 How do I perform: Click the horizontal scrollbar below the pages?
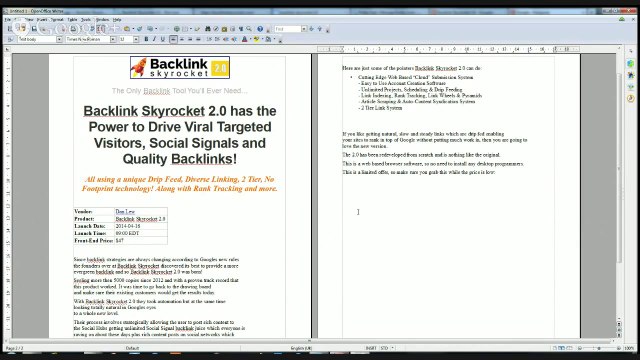[x=310, y=341]
